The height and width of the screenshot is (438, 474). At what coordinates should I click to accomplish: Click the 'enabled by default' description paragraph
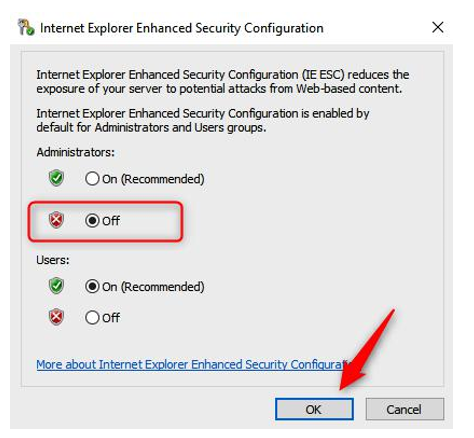pyautogui.click(x=203, y=120)
